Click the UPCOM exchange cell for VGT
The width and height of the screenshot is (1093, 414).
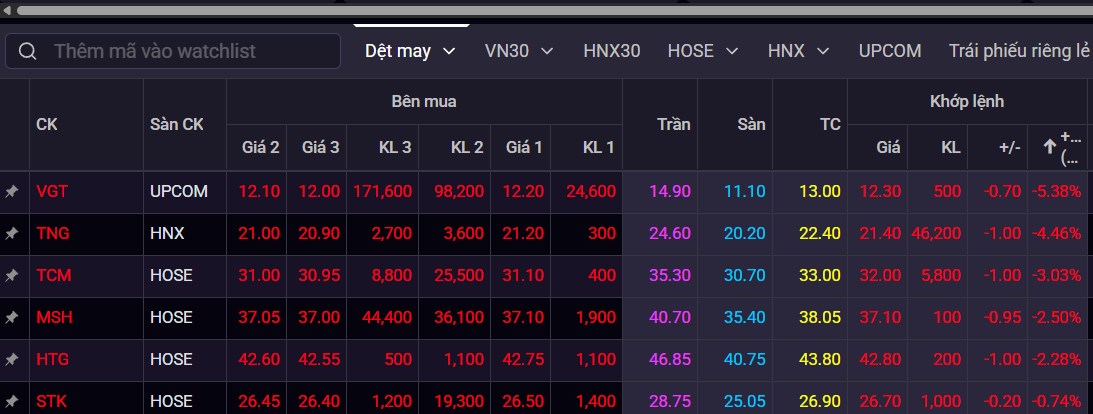(x=178, y=191)
